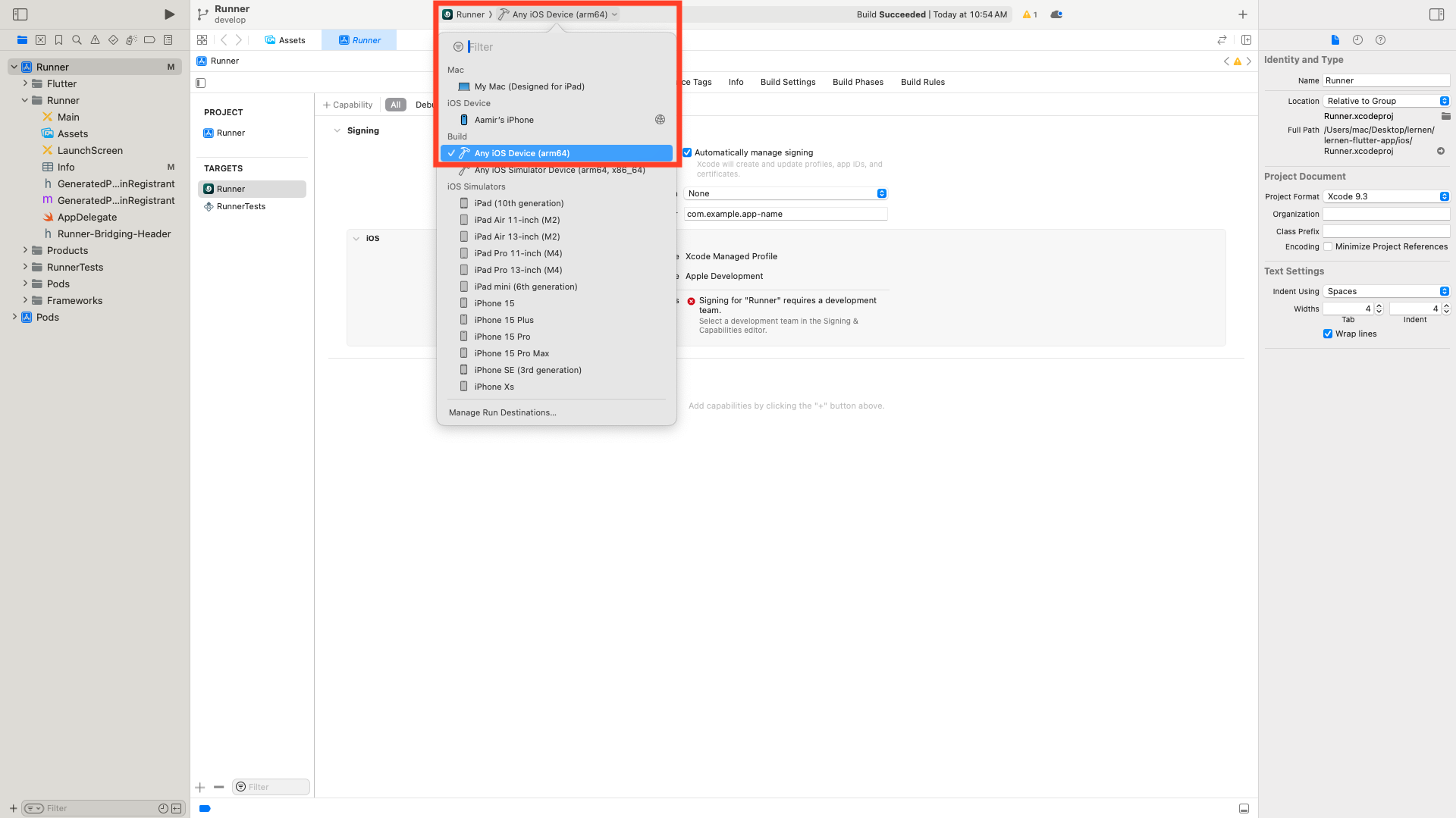Screen dimensions: 1456x818
Task: Hide the project and targets list
Action: (201, 83)
